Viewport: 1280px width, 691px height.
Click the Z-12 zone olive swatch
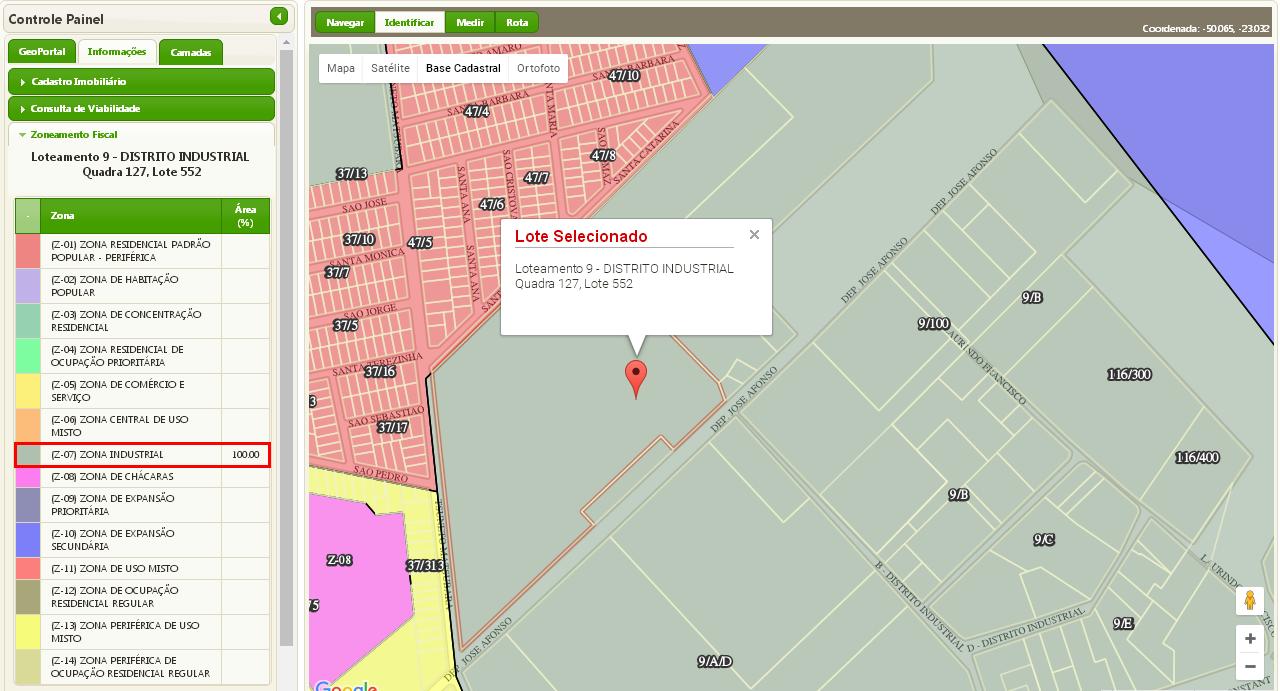point(28,597)
